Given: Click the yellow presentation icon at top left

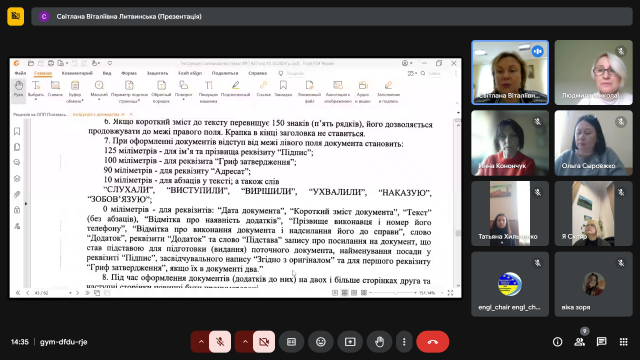Looking at the screenshot, I should (x=16, y=16).
